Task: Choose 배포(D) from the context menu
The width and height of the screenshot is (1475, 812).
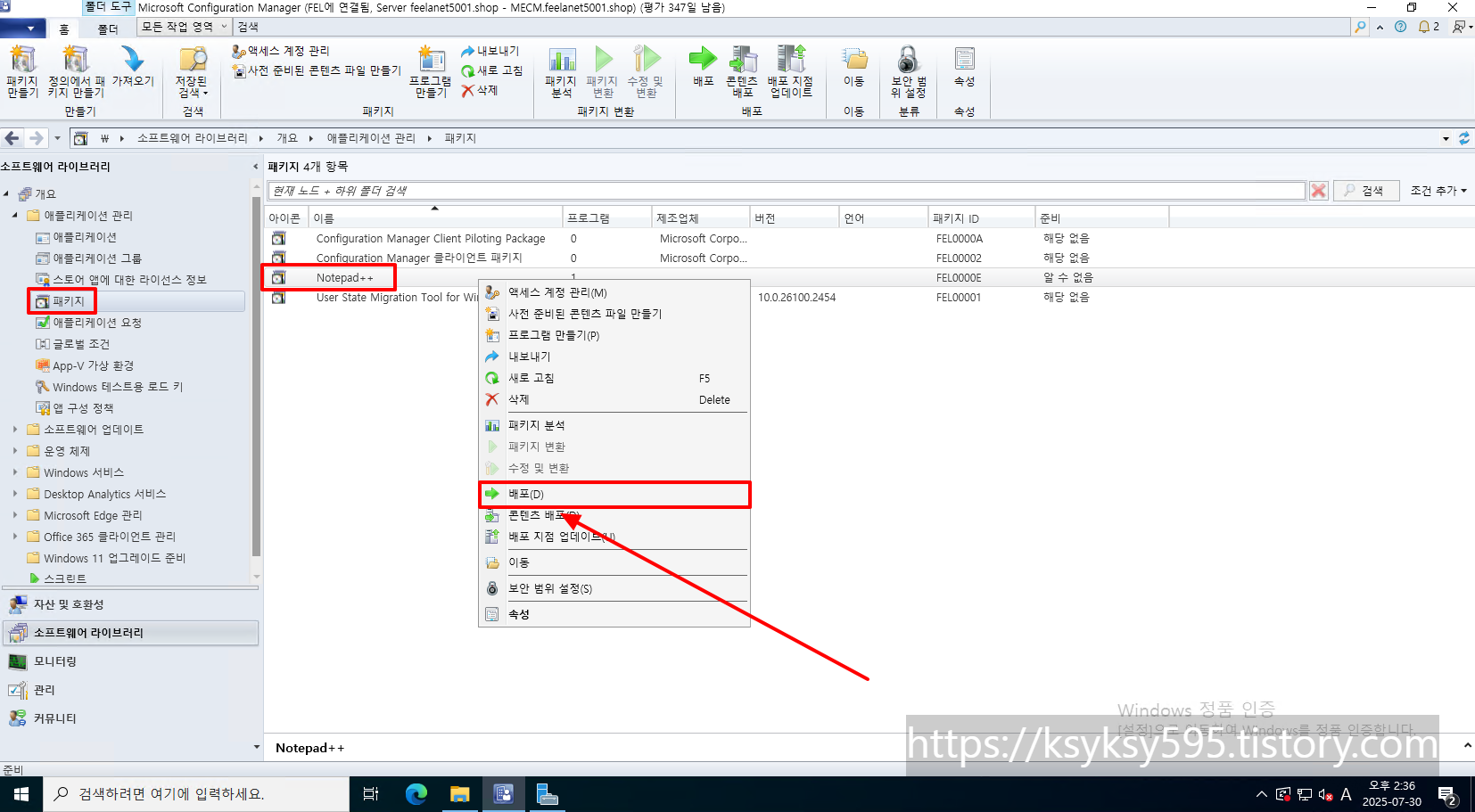Action: coord(614,494)
